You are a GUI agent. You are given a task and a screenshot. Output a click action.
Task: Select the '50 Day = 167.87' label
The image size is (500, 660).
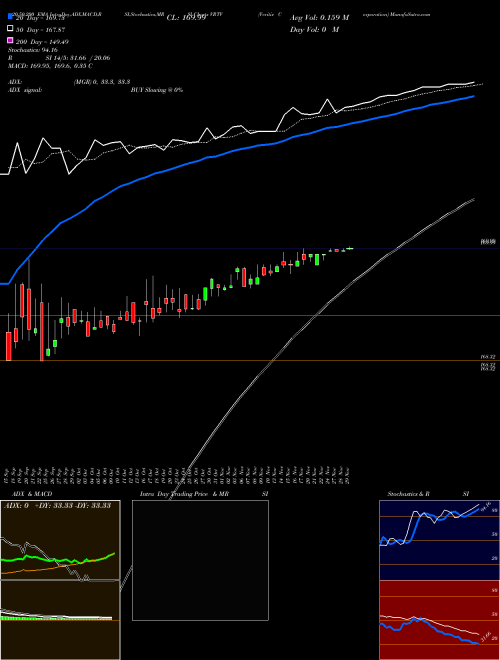click(40, 30)
